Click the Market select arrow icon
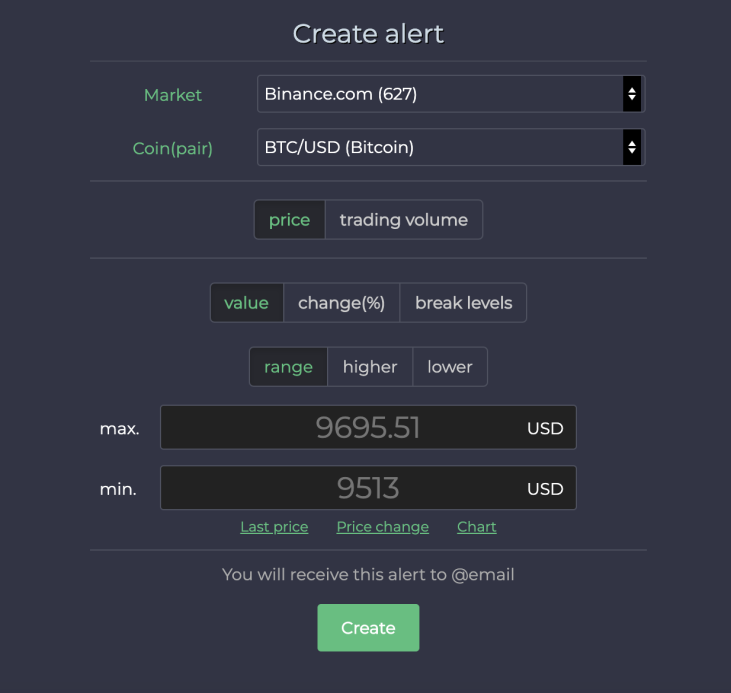This screenshot has height=693, width=731. (632, 94)
